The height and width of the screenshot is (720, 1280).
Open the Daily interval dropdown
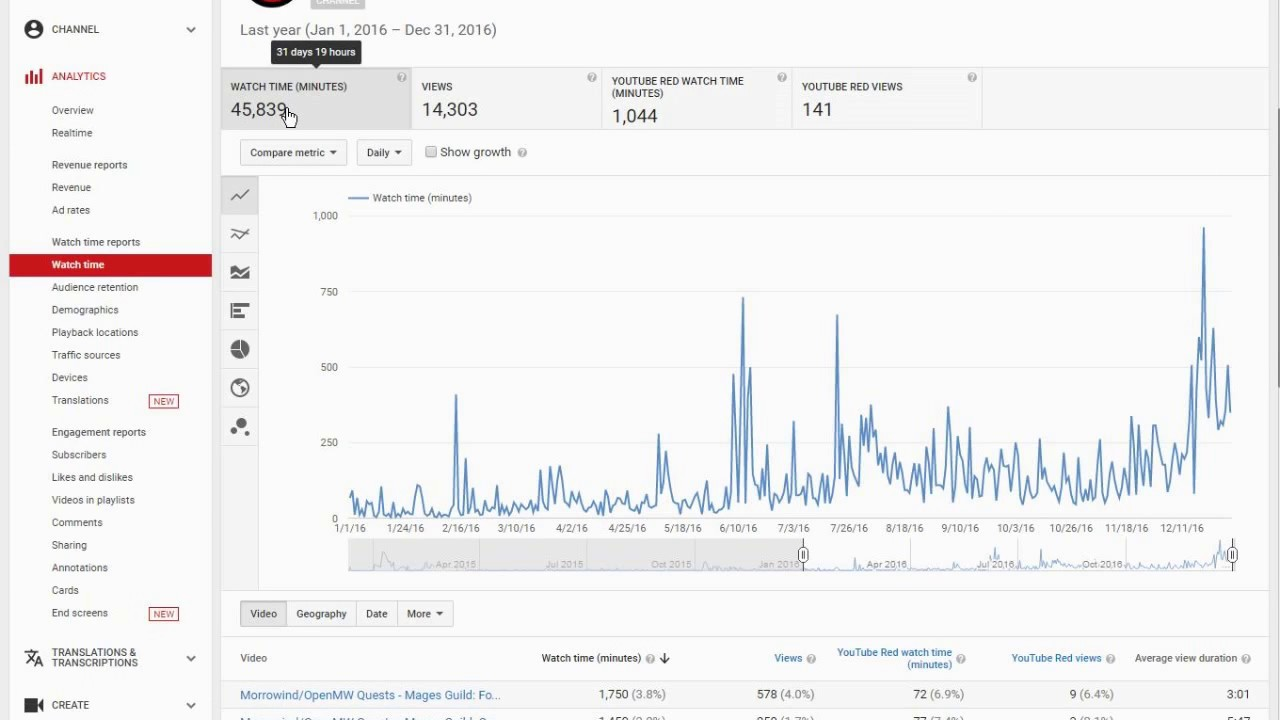point(383,152)
